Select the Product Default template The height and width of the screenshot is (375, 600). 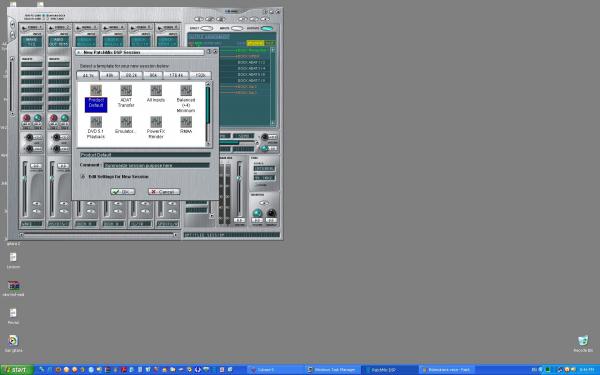(96, 99)
